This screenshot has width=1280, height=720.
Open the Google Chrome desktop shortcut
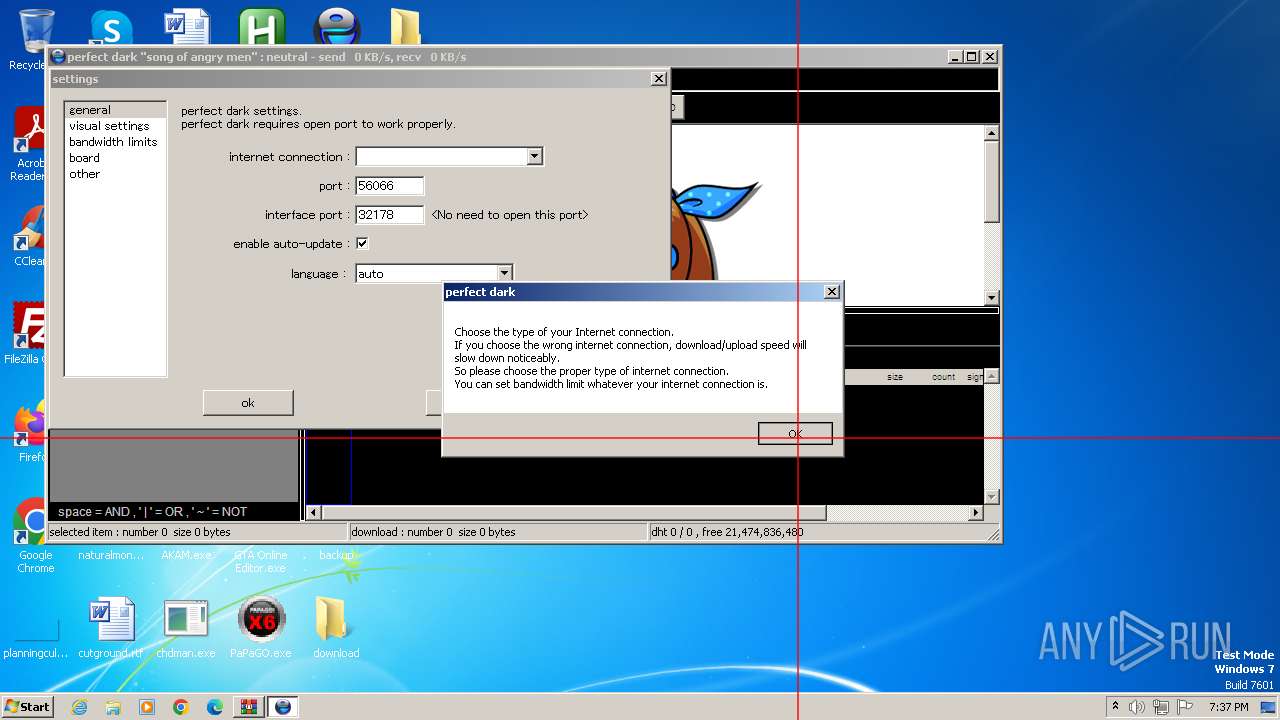pos(35,537)
